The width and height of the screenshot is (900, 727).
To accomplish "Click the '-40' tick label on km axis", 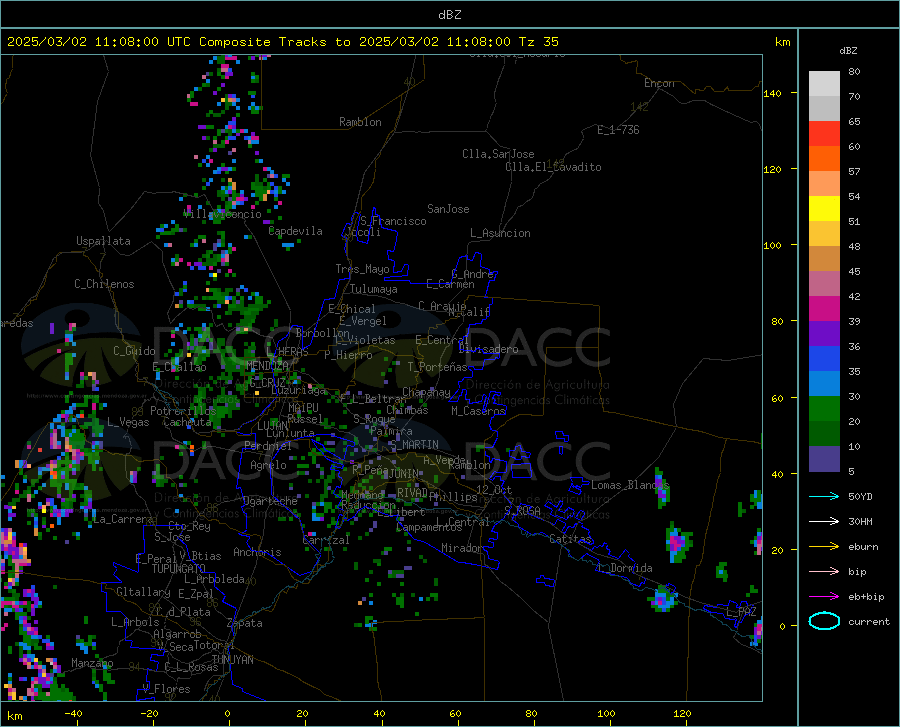I will [x=73, y=714].
